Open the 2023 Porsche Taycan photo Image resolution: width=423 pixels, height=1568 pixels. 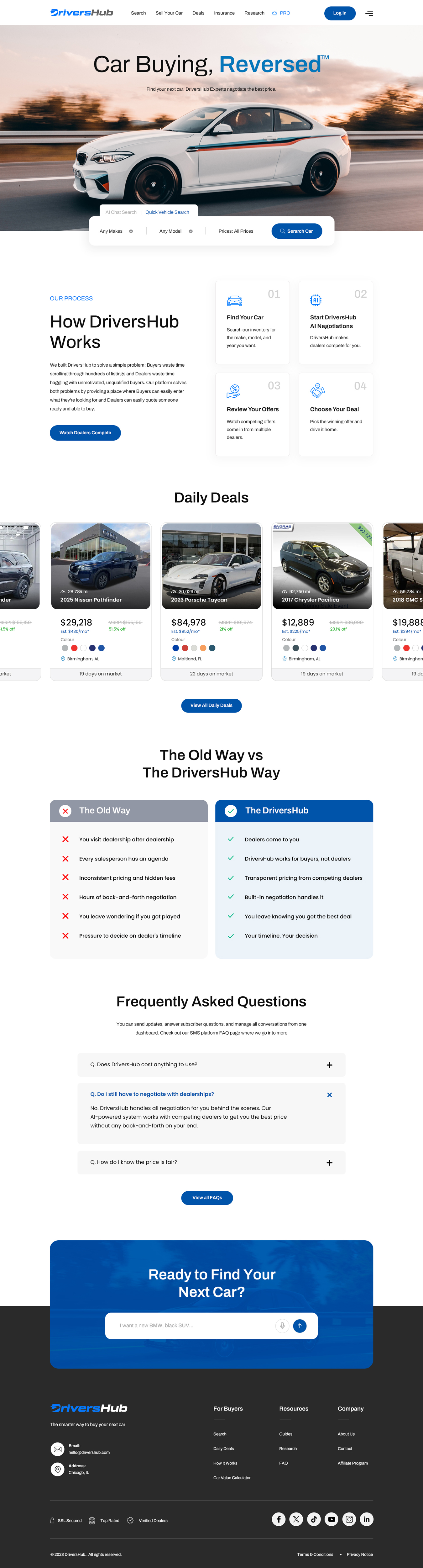(x=211, y=566)
